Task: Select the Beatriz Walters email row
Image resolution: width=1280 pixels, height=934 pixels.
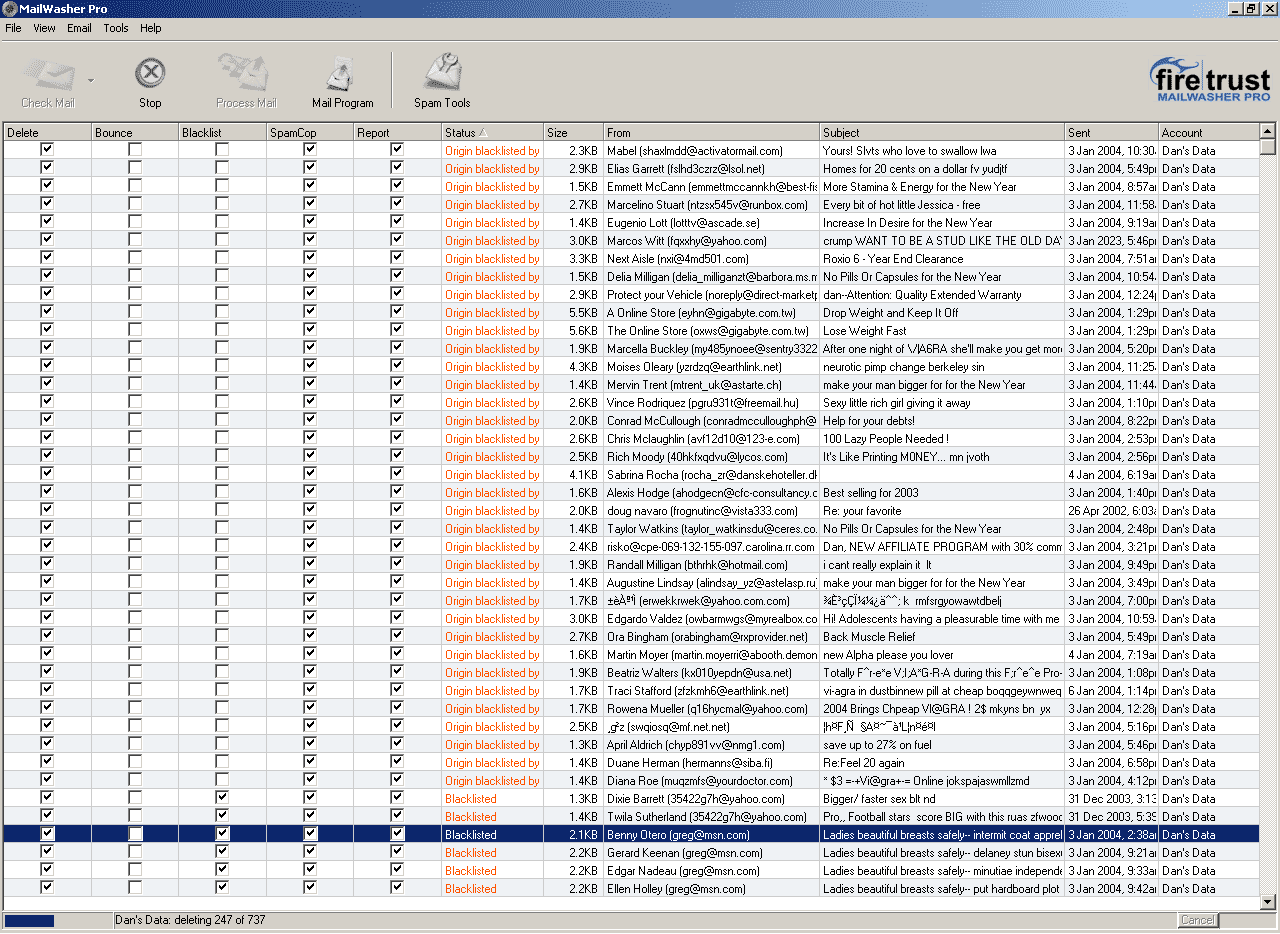Action: coord(630,672)
